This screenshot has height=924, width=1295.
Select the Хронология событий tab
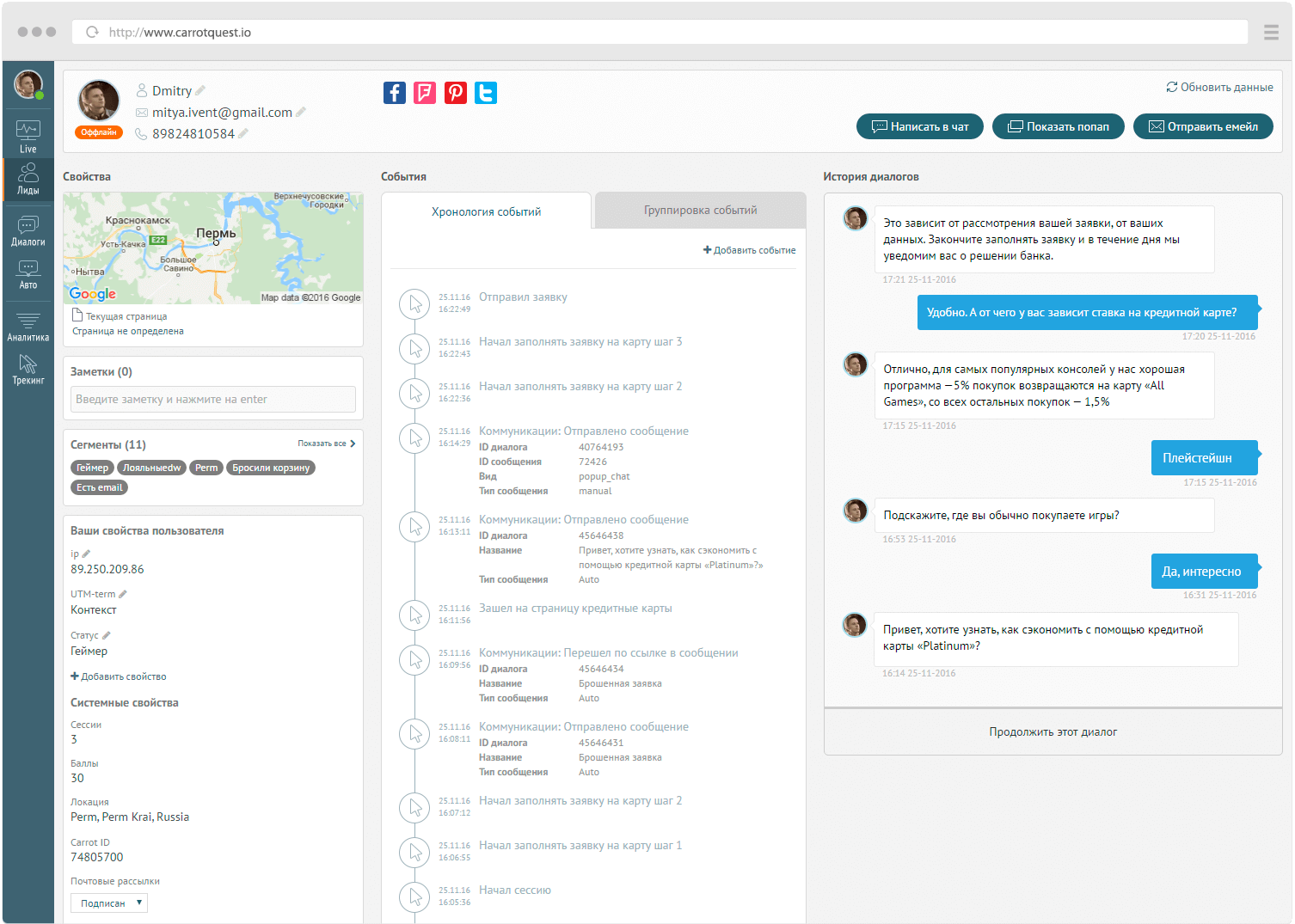coord(486,211)
